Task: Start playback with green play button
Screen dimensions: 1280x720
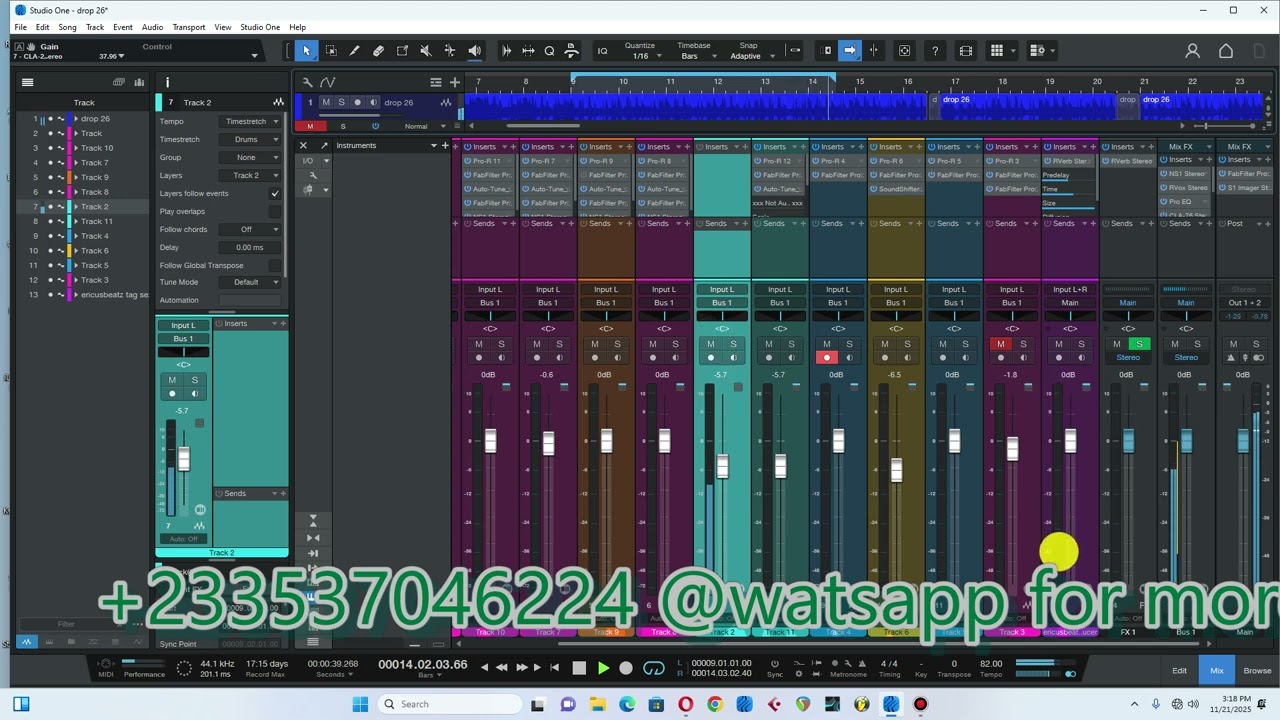Action: click(x=603, y=668)
